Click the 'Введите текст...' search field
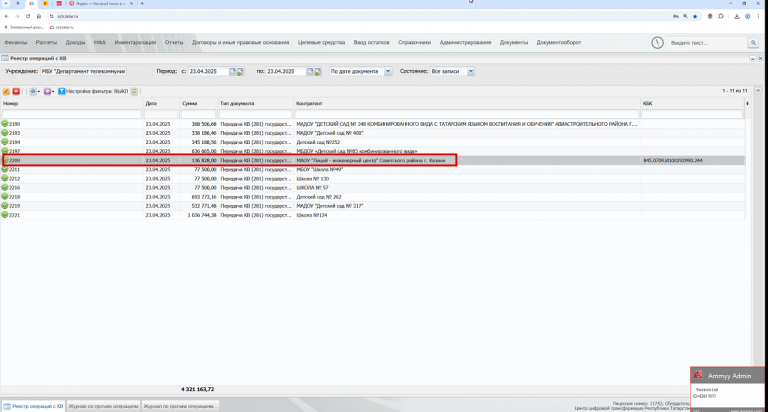The height and width of the screenshot is (412, 768). 707,43
